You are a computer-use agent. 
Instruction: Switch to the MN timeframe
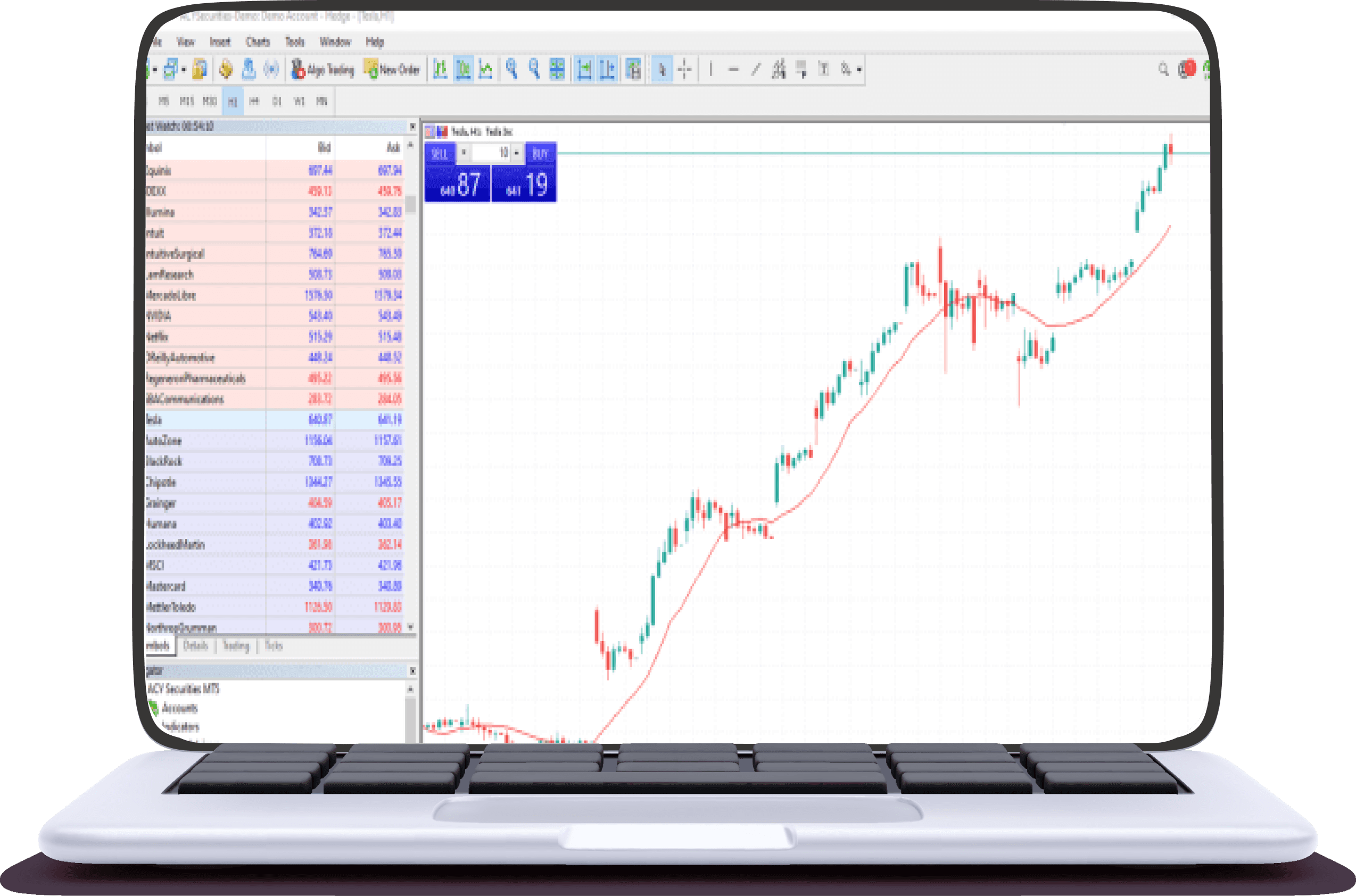click(x=322, y=101)
